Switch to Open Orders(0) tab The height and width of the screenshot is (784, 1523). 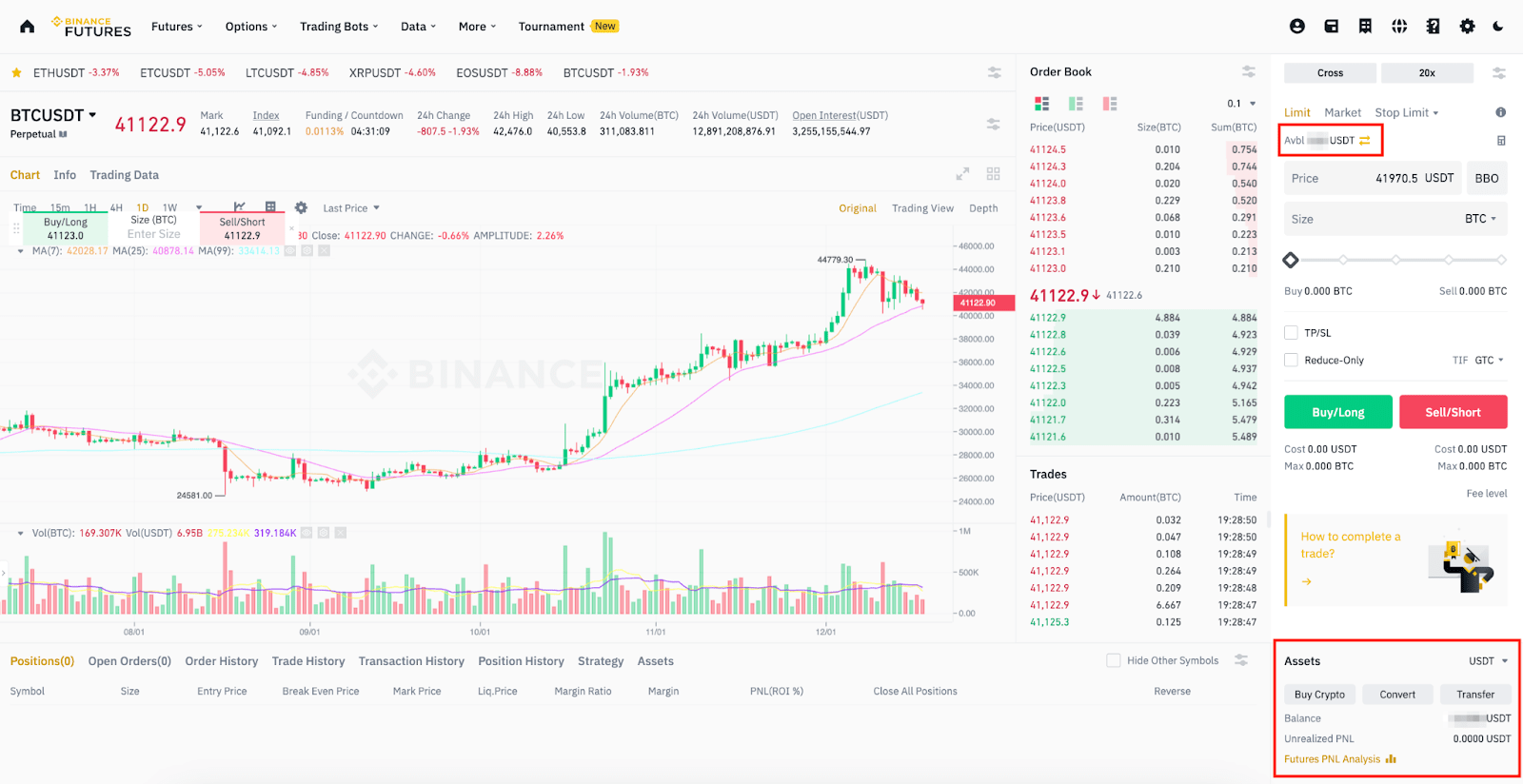129,661
